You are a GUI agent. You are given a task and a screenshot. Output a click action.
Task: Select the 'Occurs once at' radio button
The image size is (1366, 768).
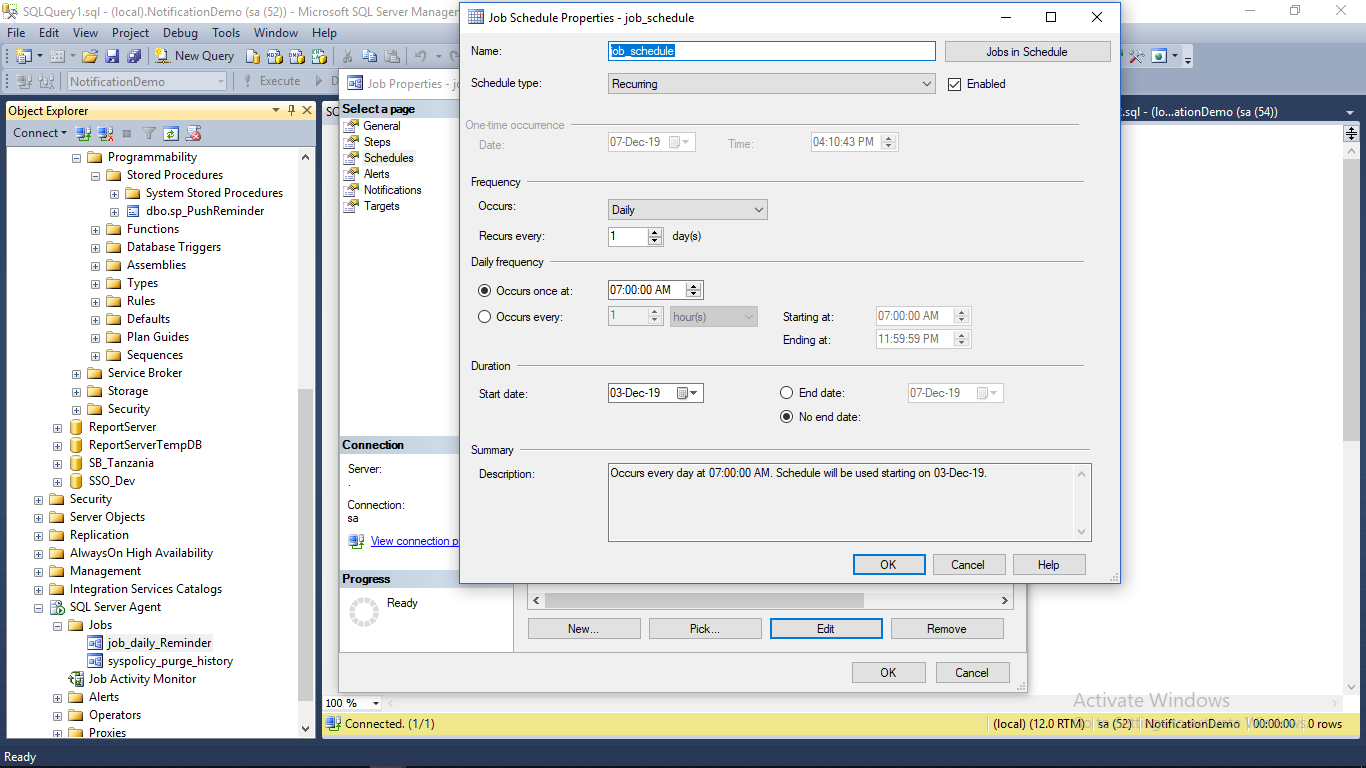tap(485, 291)
